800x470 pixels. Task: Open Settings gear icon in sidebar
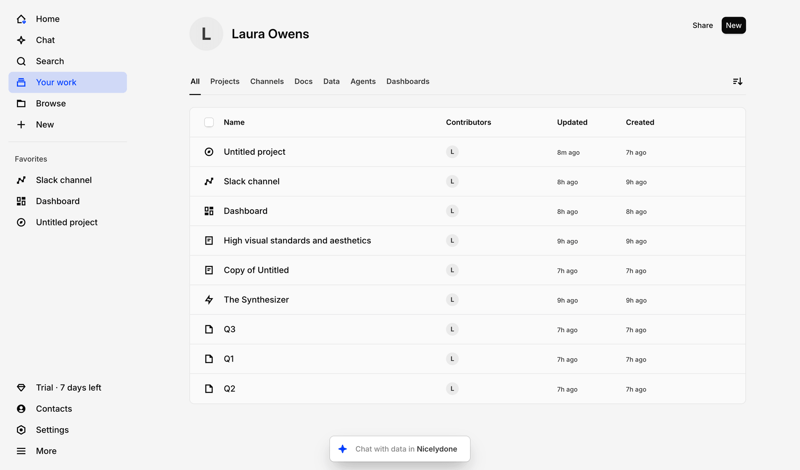21,430
